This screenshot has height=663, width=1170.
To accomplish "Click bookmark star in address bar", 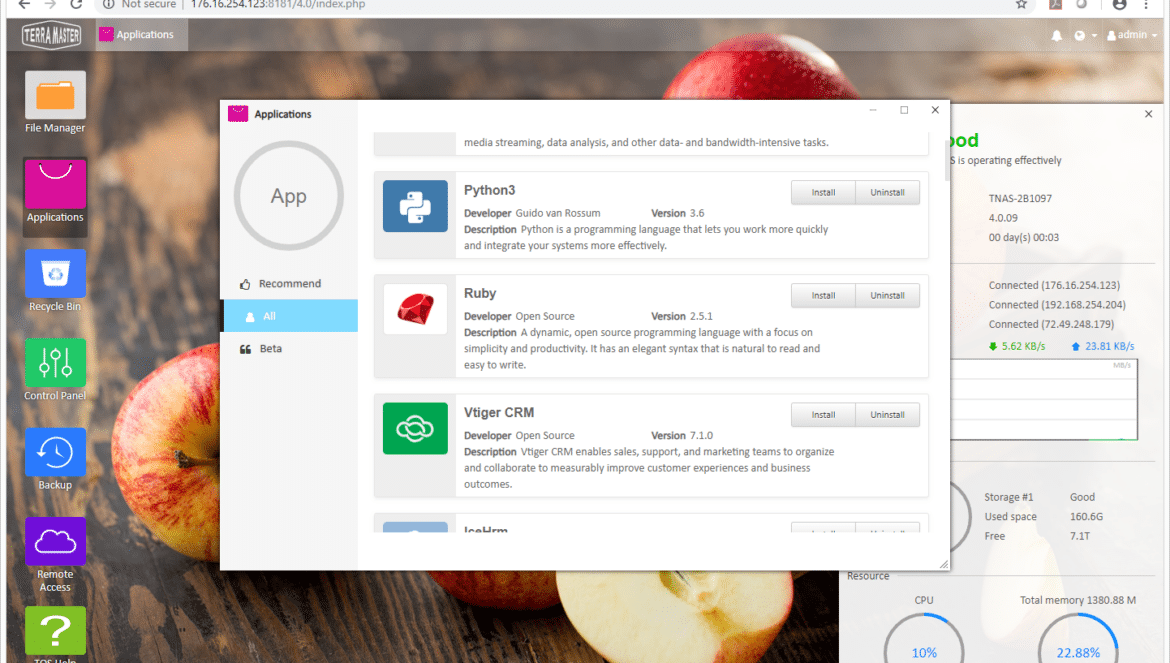I will [x=1022, y=4].
